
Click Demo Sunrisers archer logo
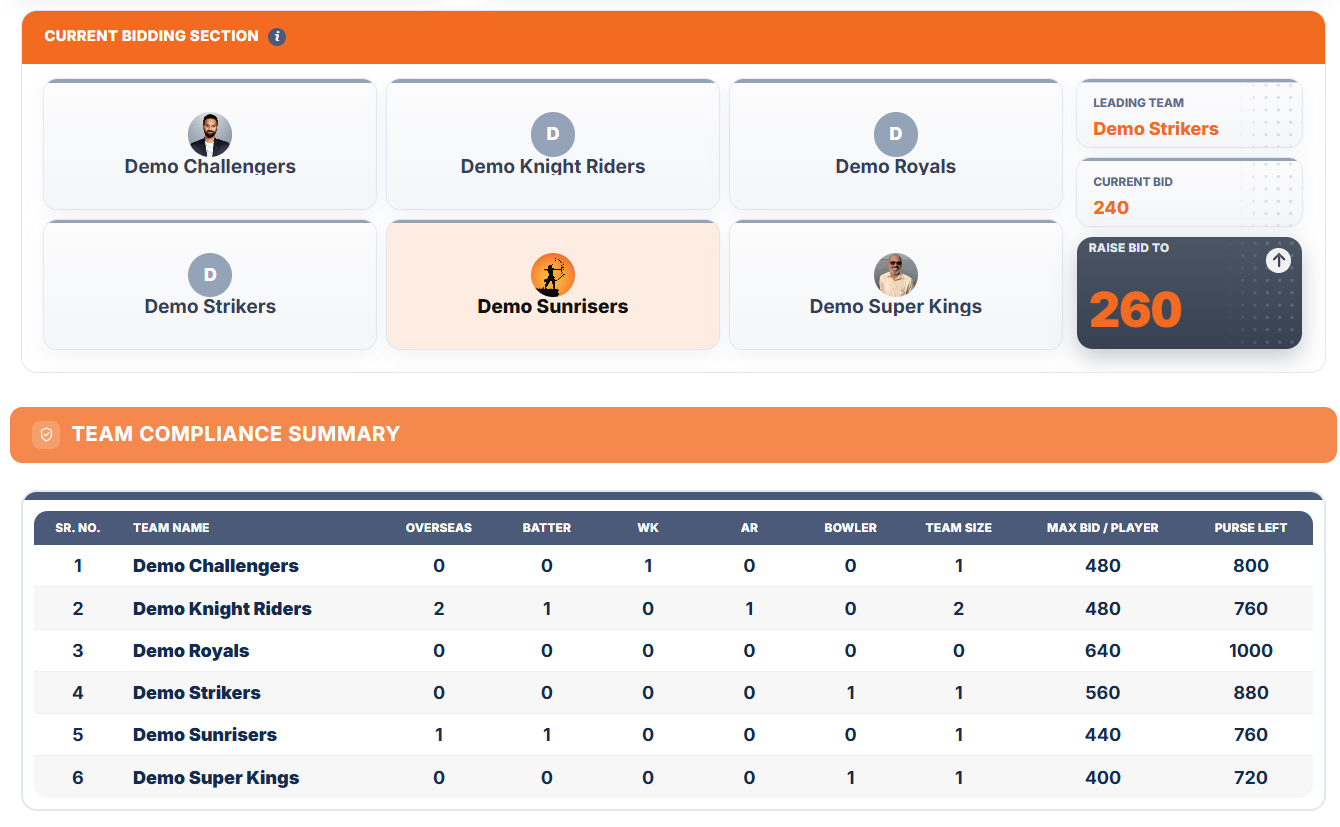pyautogui.click(x=553, y=275)
